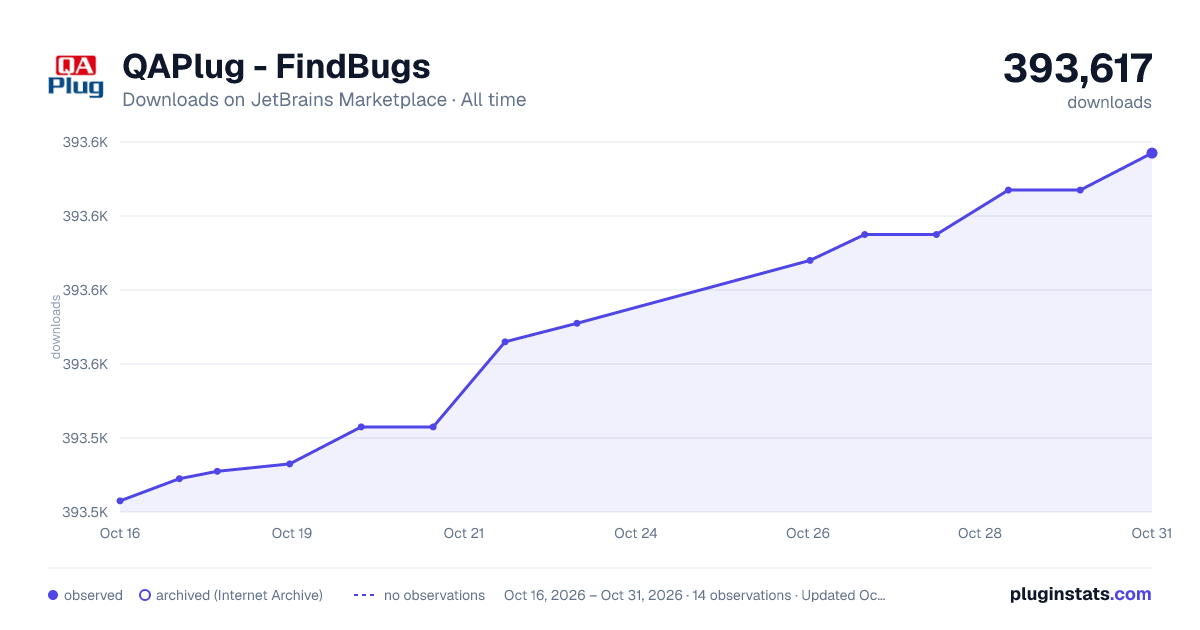Click the Oct 19 axis label
The width and height of the screenshot is (1200, 630).
point(292,533)
